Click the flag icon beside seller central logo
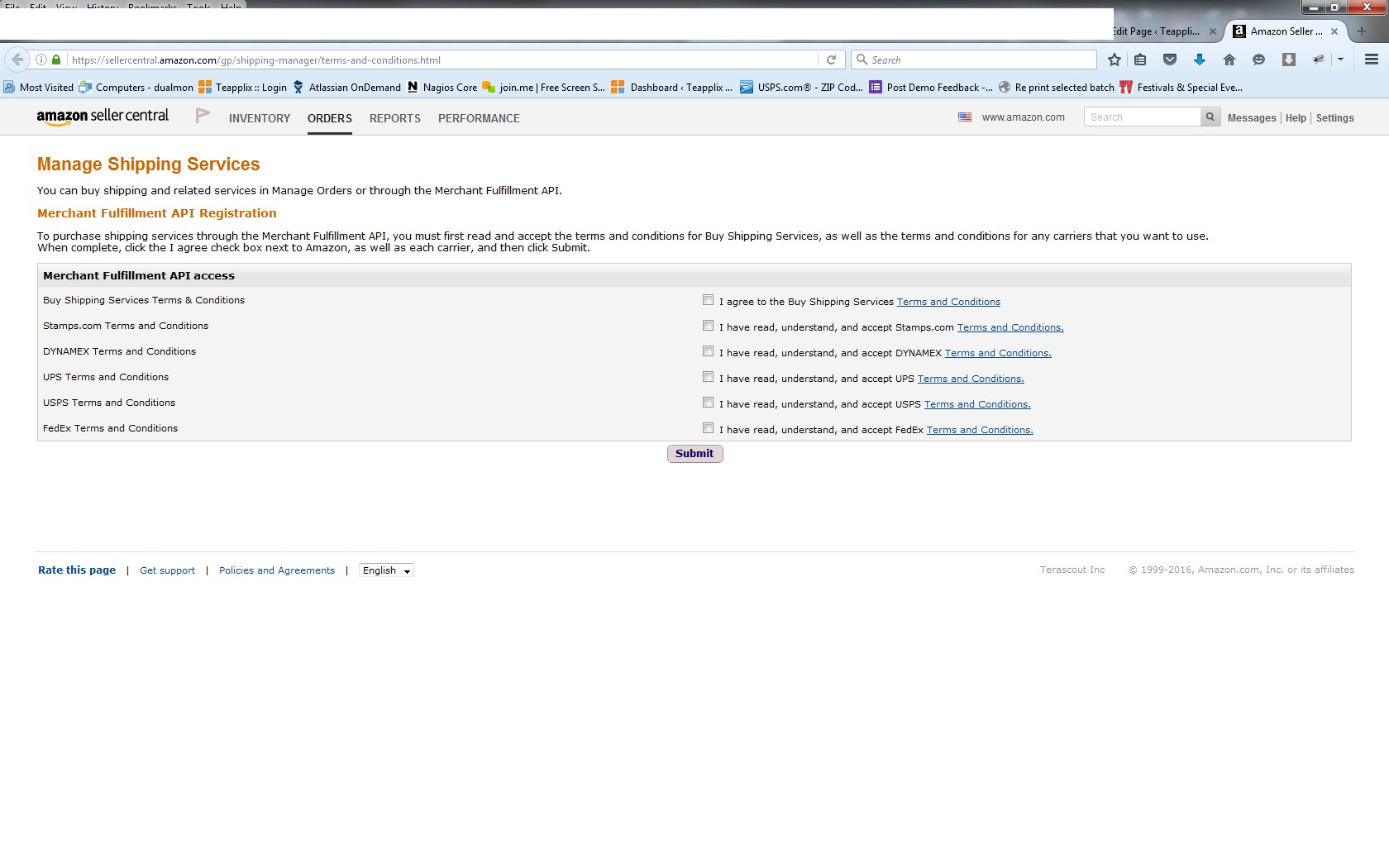The image size is (1389, 868). (x=203, y=116)
